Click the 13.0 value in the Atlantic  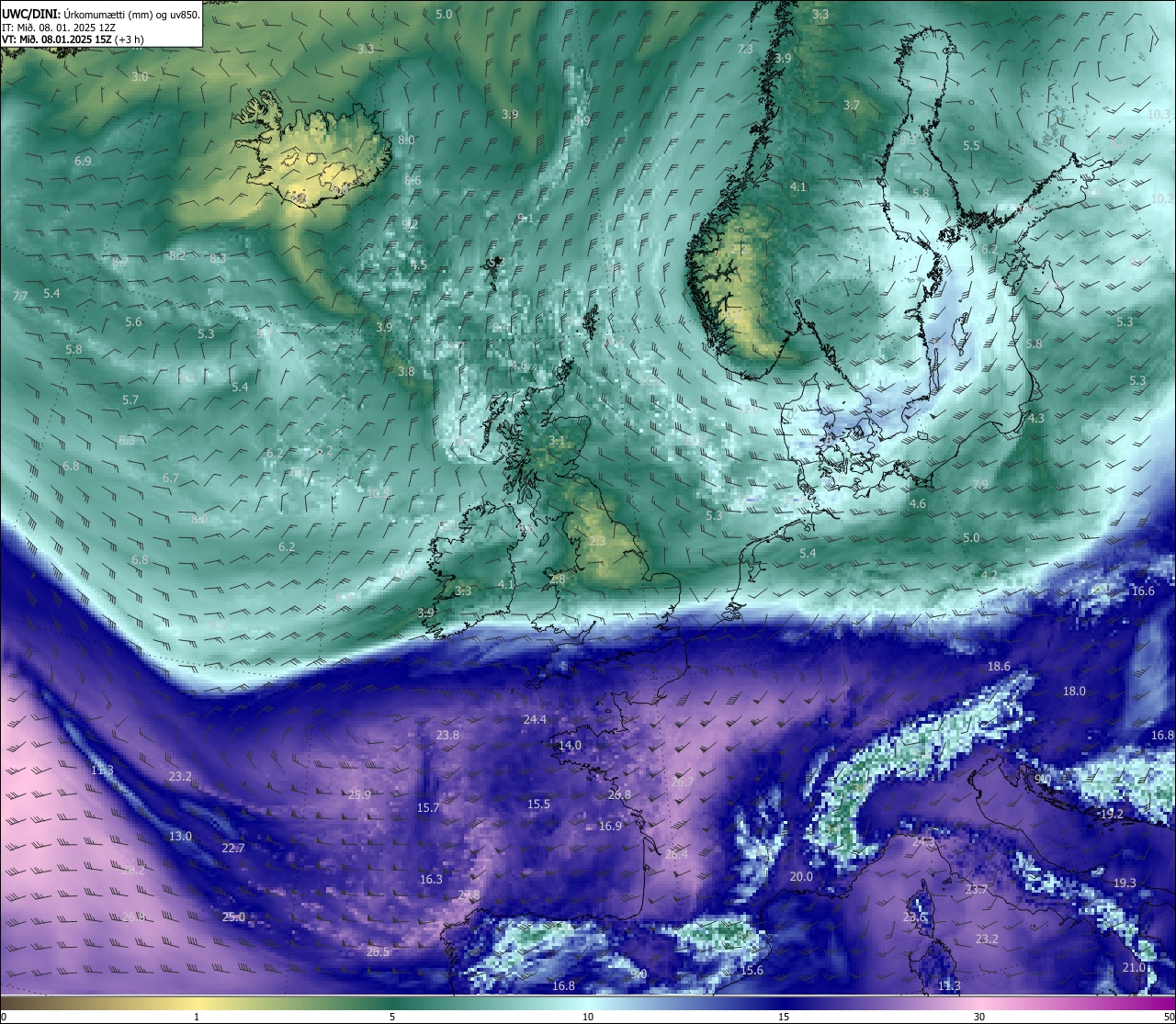pyautogui.click(x=180, y=837)
